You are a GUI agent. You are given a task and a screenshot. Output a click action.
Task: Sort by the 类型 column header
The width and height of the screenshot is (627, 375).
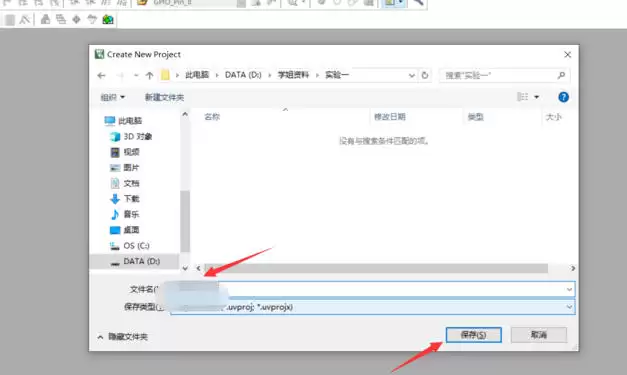tap(475, 117)
